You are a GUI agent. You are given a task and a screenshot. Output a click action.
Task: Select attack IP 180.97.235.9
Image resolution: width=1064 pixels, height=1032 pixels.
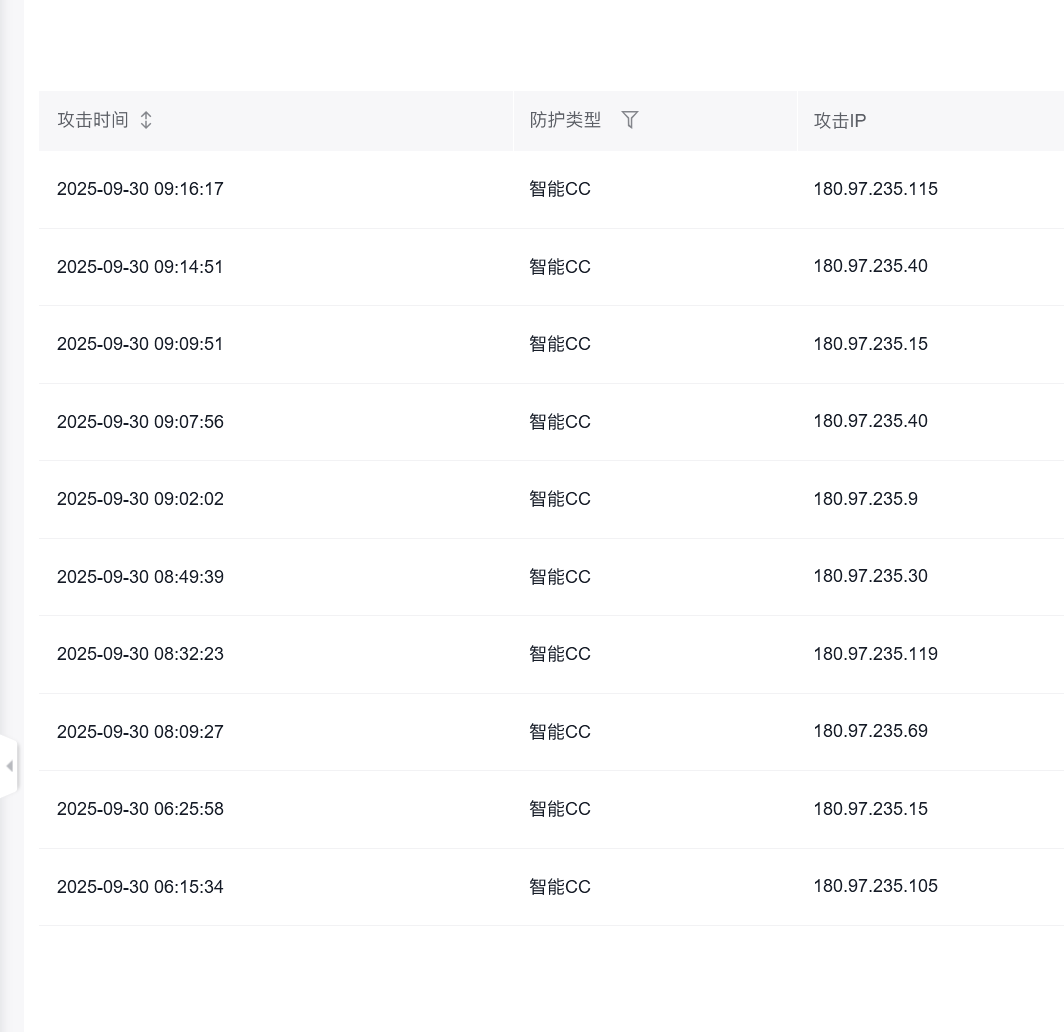(x=865, y=499)
